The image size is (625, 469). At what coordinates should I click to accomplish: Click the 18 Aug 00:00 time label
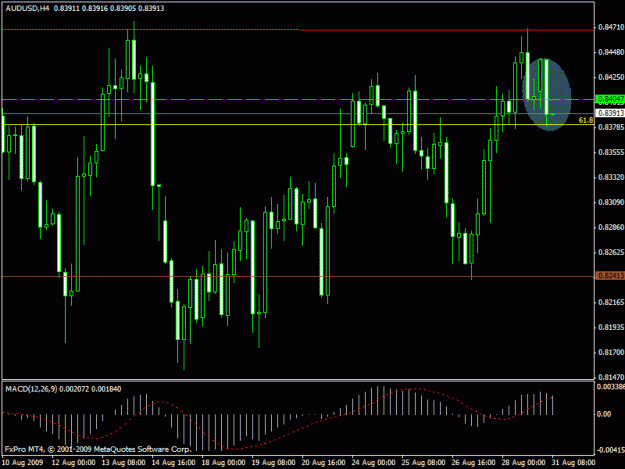[223, 463]
